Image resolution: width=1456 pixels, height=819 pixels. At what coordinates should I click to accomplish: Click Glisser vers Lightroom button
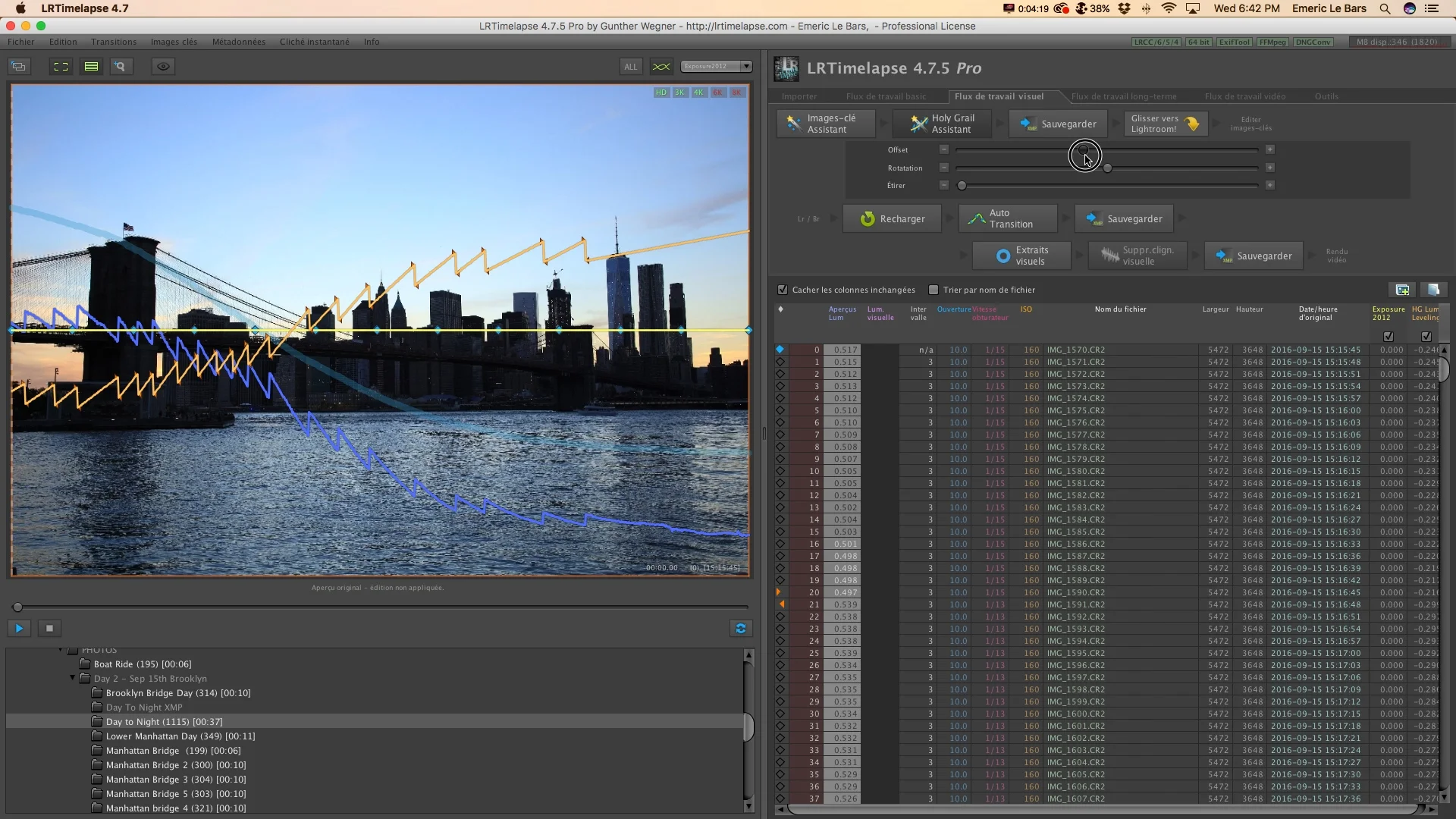coord(1165,124)
